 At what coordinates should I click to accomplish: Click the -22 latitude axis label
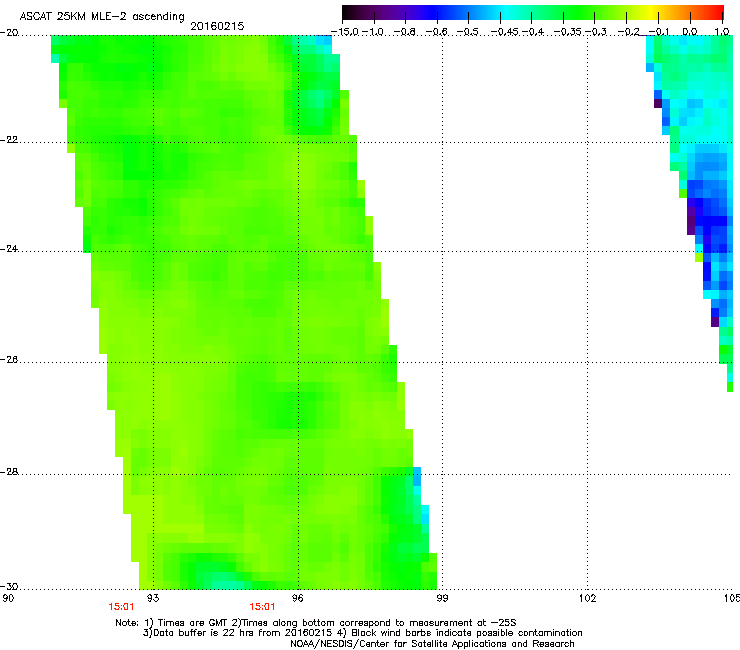click(x=9, y=140)
